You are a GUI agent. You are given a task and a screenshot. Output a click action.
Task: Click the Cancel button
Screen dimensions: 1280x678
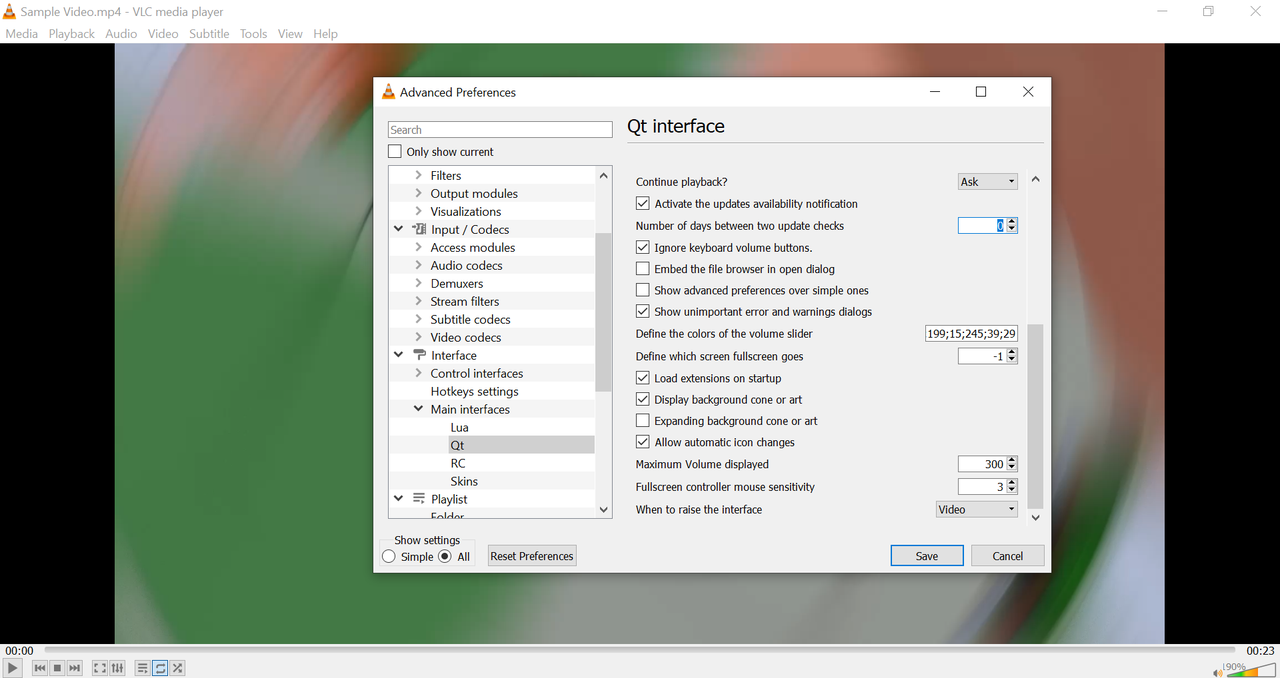[x=1008, y=556]
